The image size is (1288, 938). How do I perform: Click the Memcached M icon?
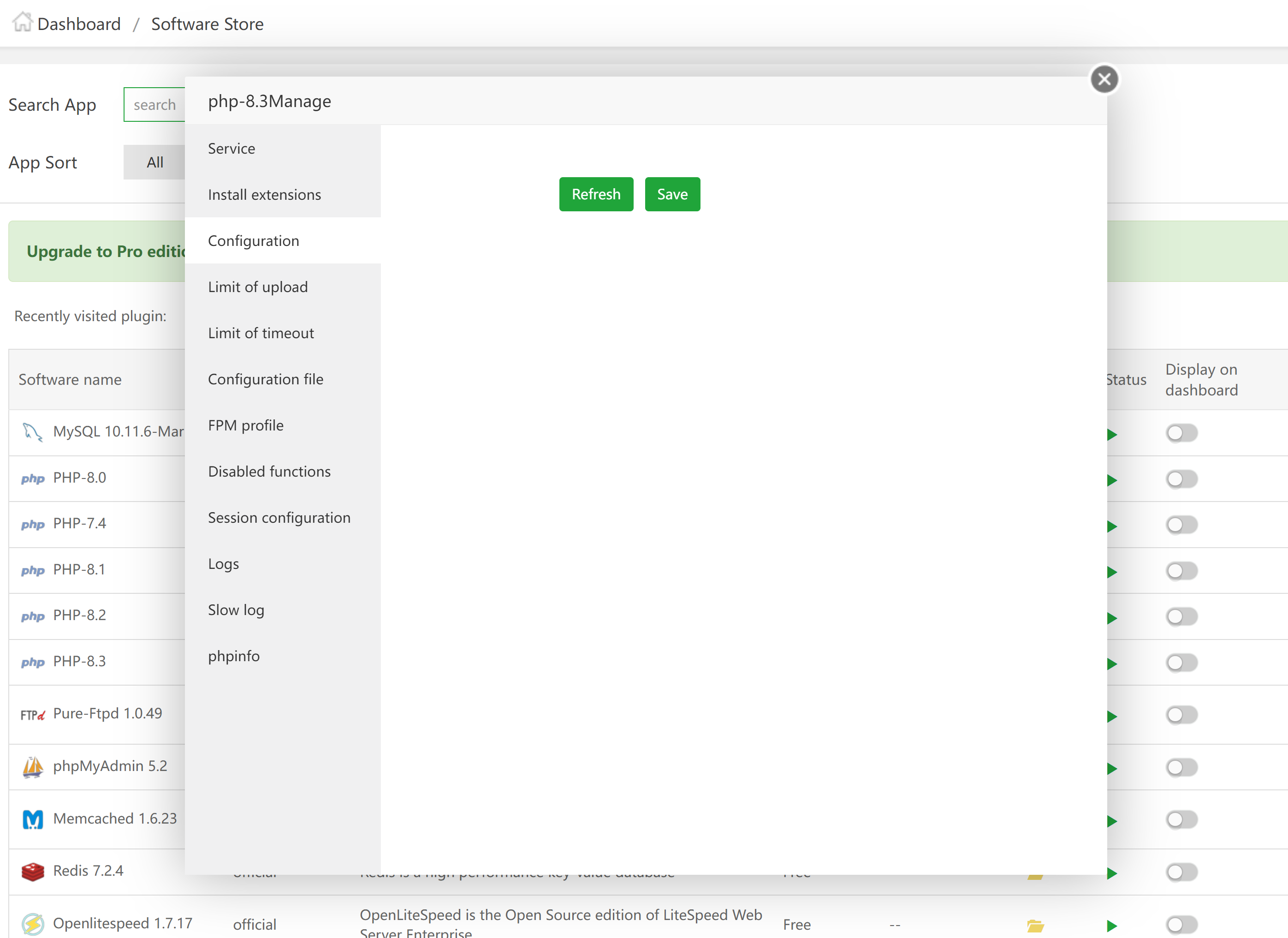(32, 819)
